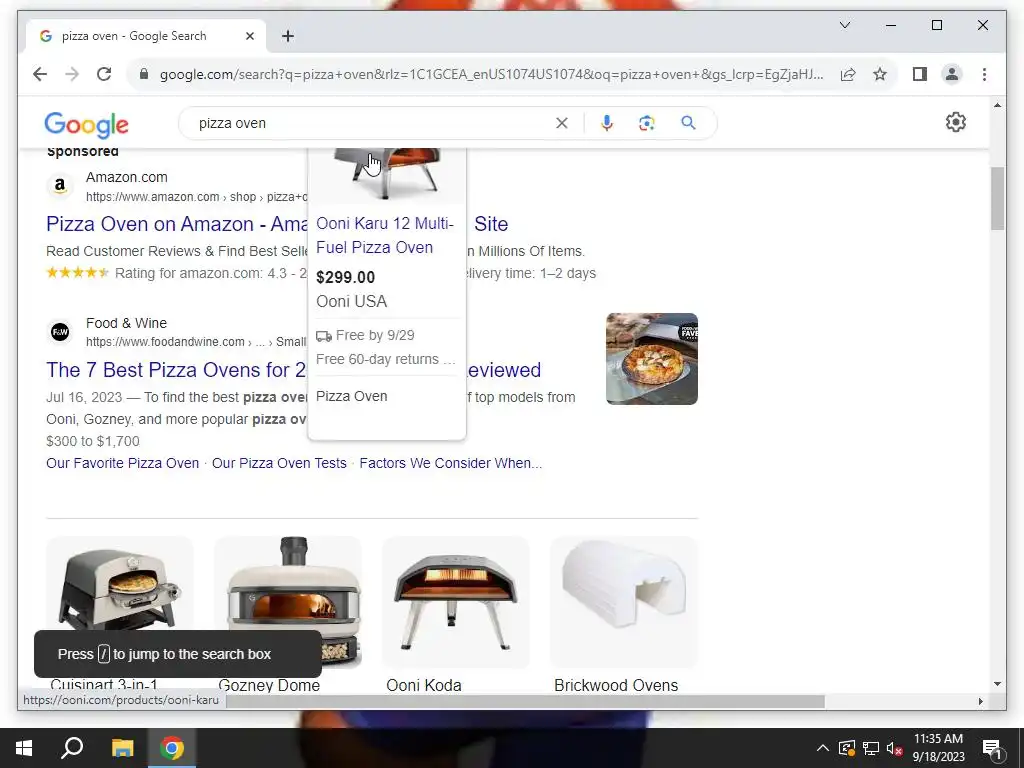The image size is (1024, 768).
Task: Open Windows Start menu
Action: pos(24,748)
